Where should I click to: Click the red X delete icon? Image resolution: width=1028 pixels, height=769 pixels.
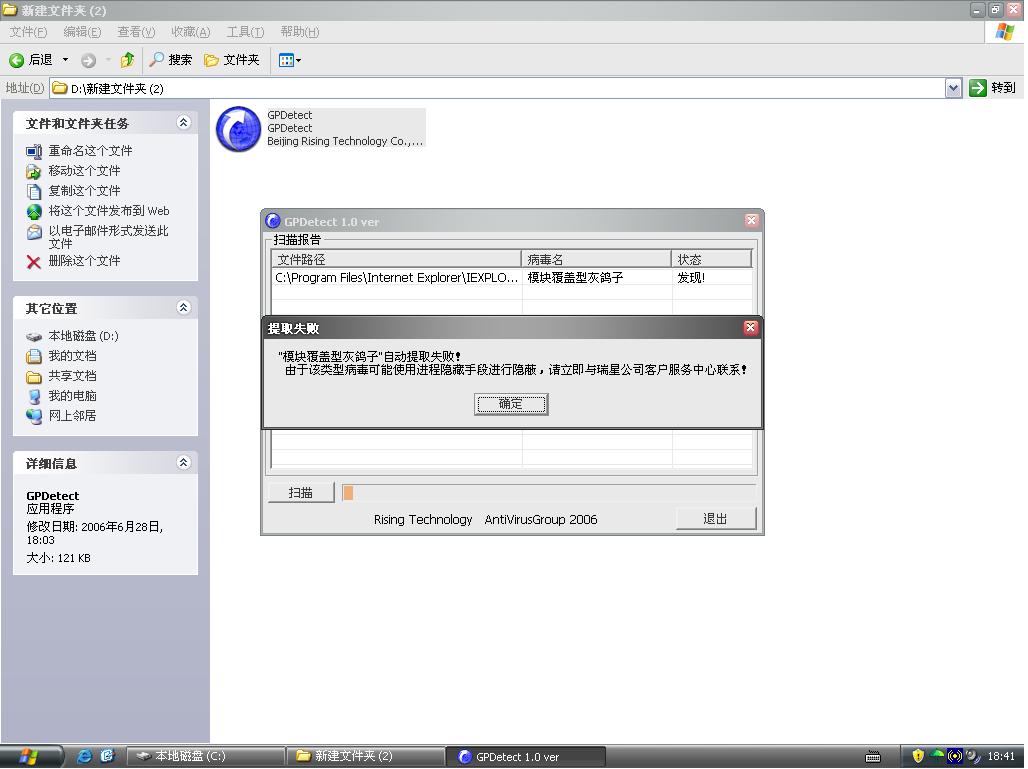pyautogui.click(x=33, y=262)
